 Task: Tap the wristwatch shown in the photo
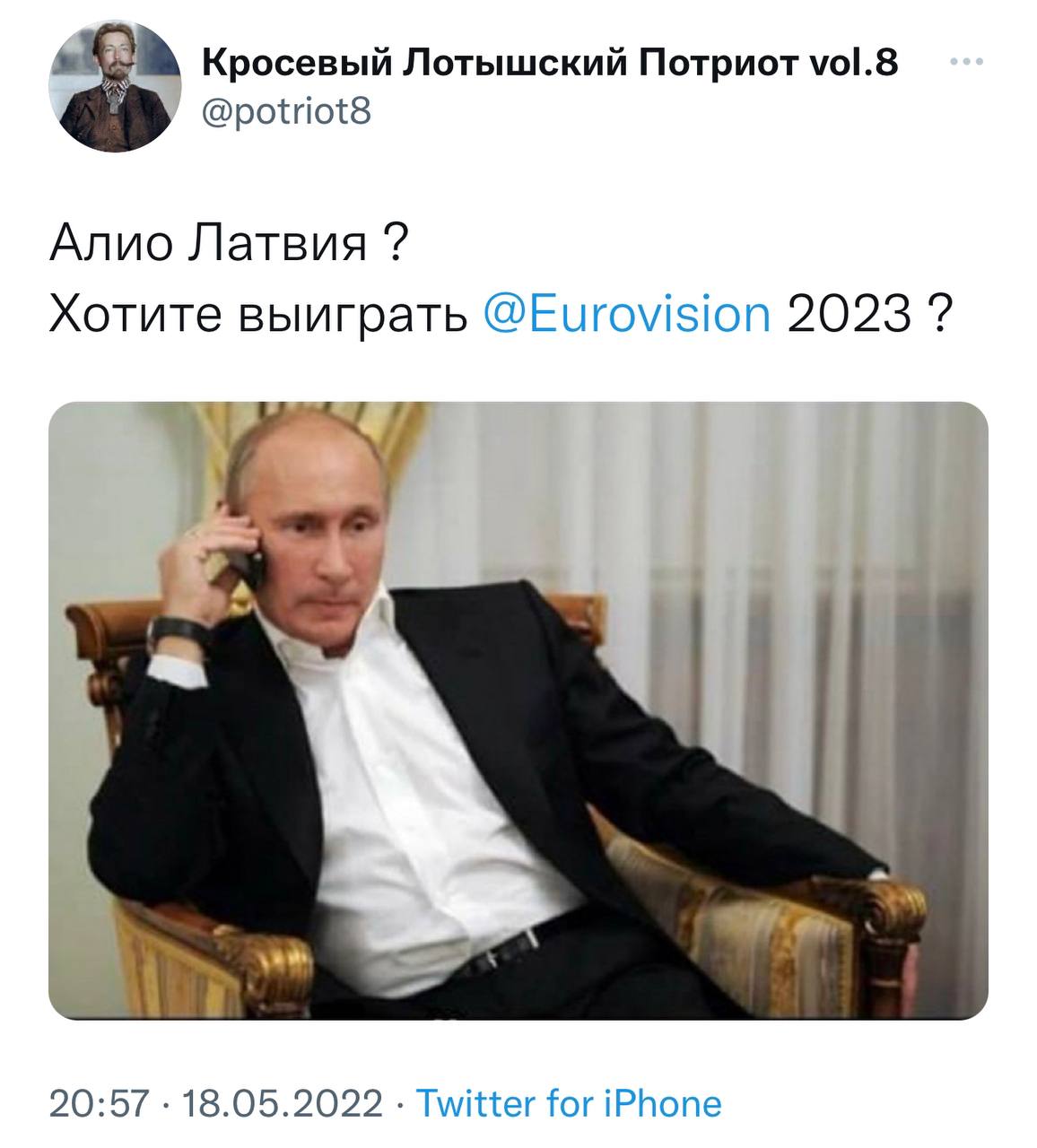pyautogui.click(x=179, y=635)
